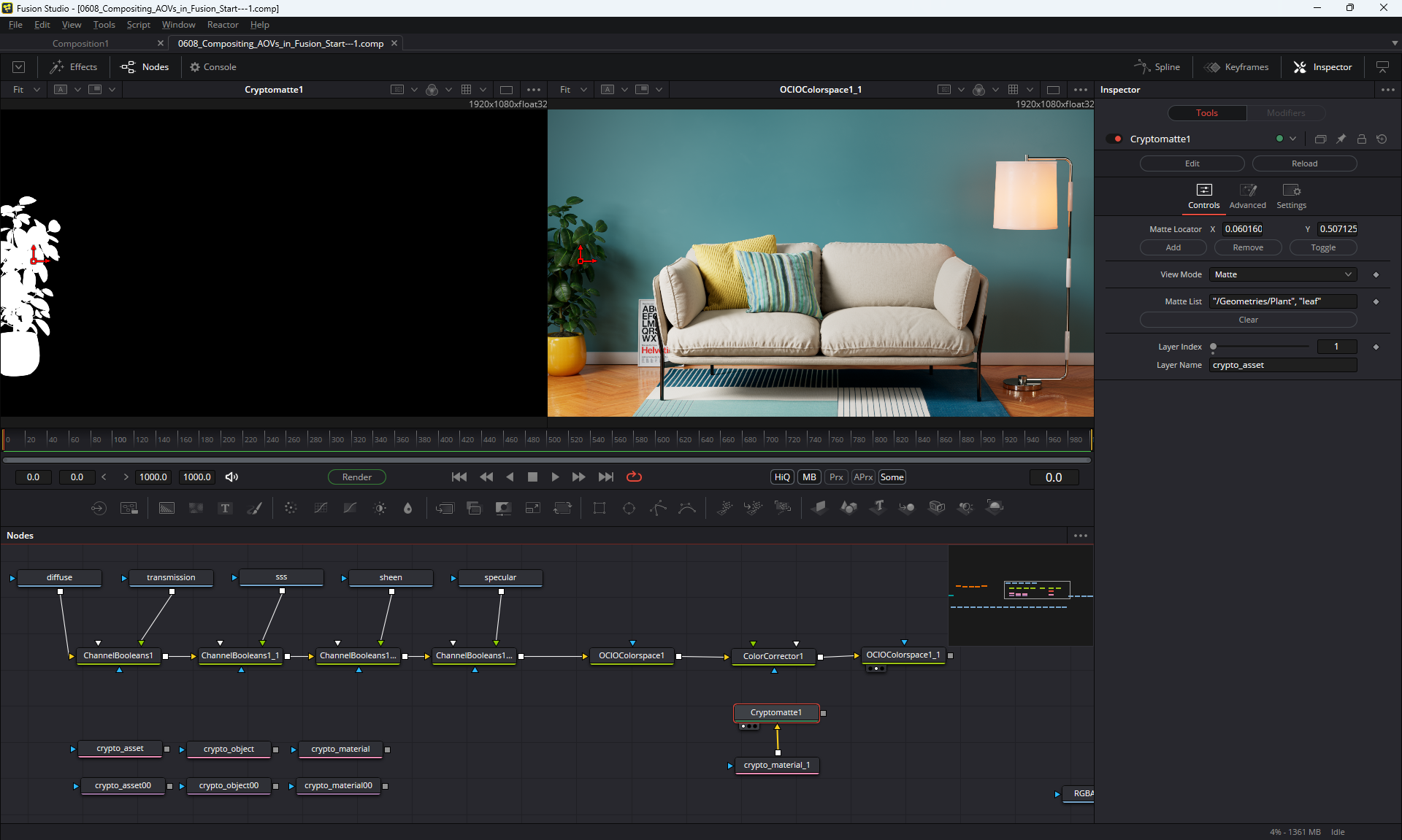Open the Reactor menu
Image resolution: width=1402 pixels, height=840 pixels.
[222, 24]
